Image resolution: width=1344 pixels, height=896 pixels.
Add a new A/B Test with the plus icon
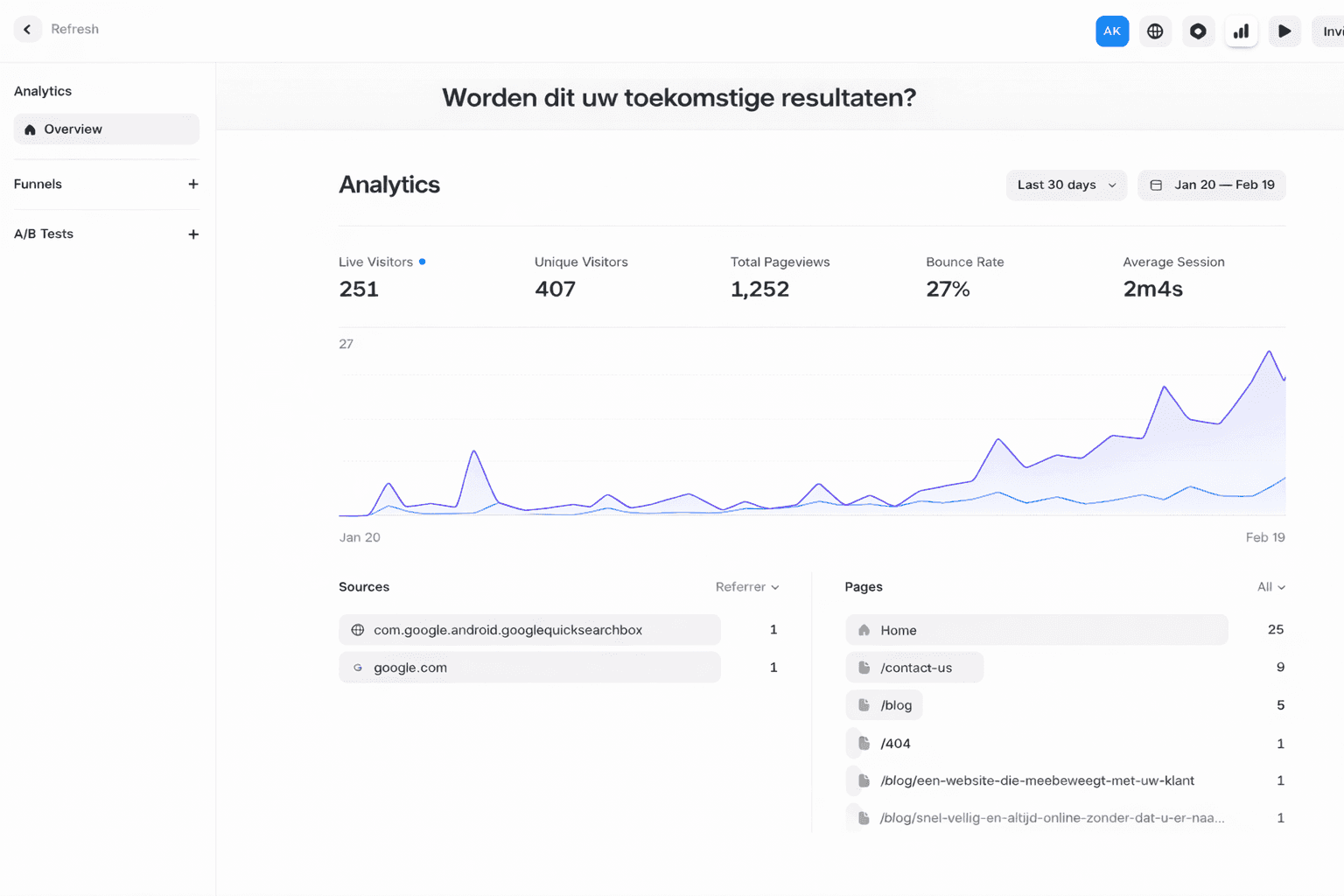tap(193, 234)
